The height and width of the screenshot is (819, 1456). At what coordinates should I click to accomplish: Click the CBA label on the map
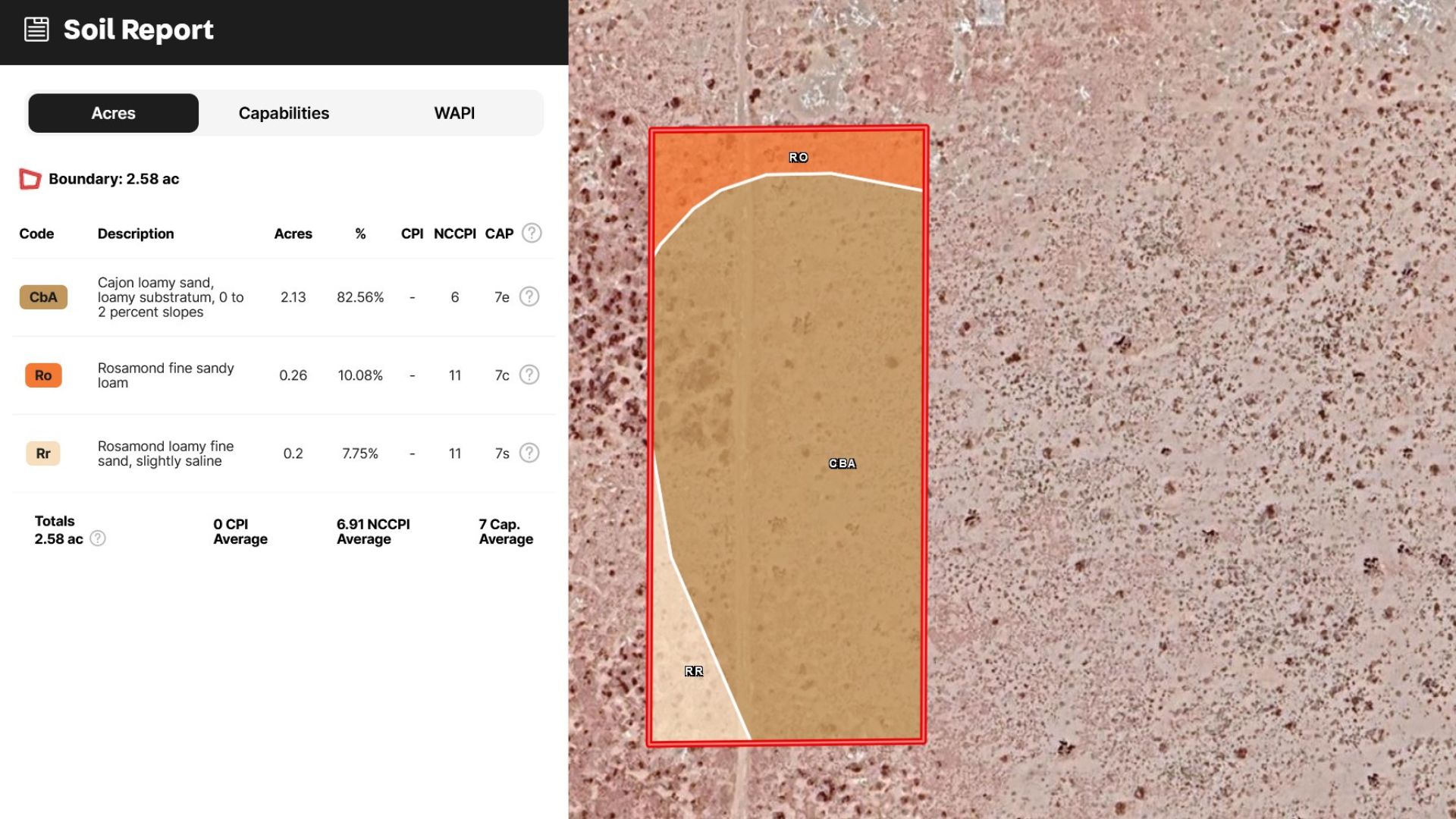[842, 463]
